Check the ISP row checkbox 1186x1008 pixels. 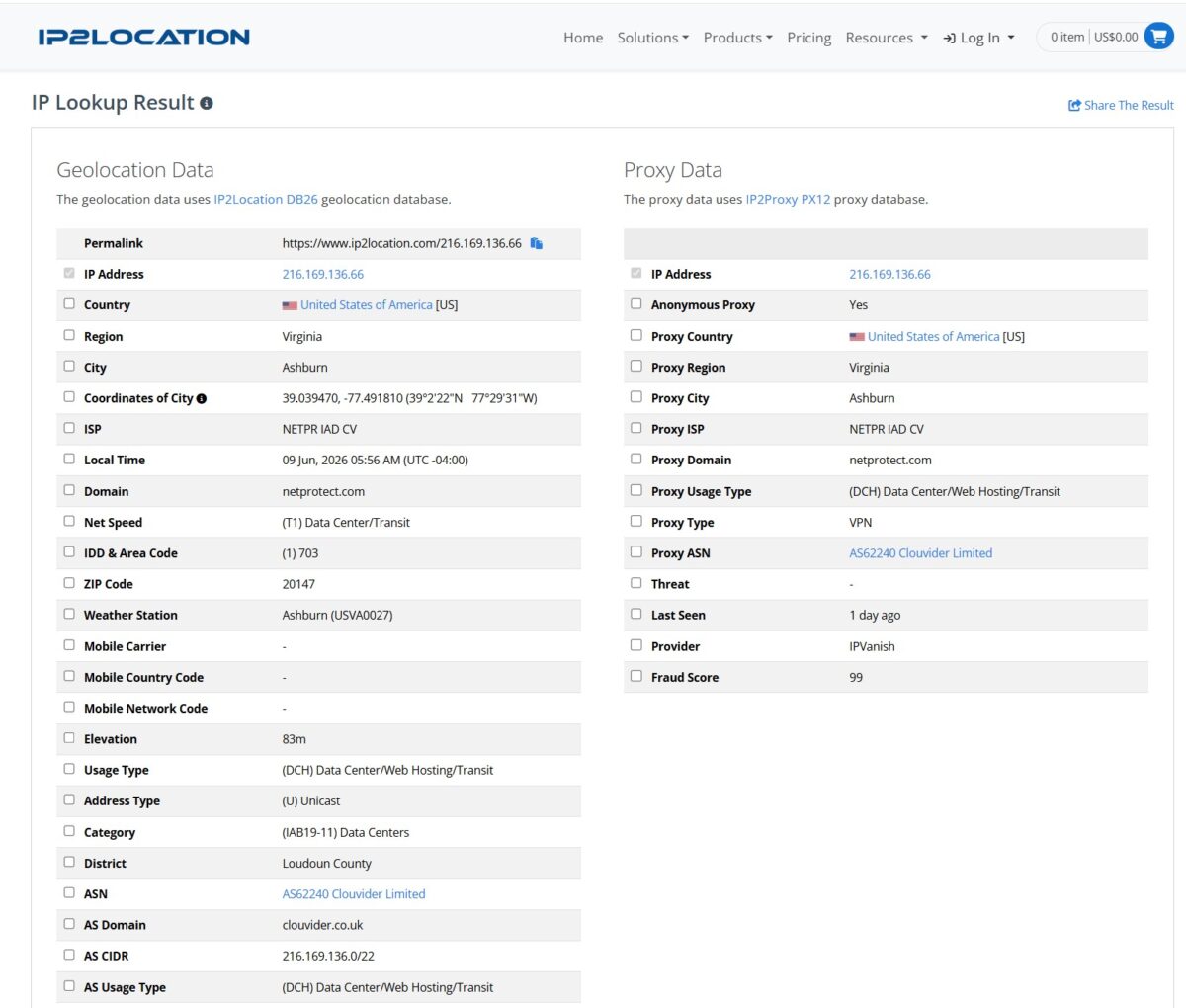click(x=69, y=428)
